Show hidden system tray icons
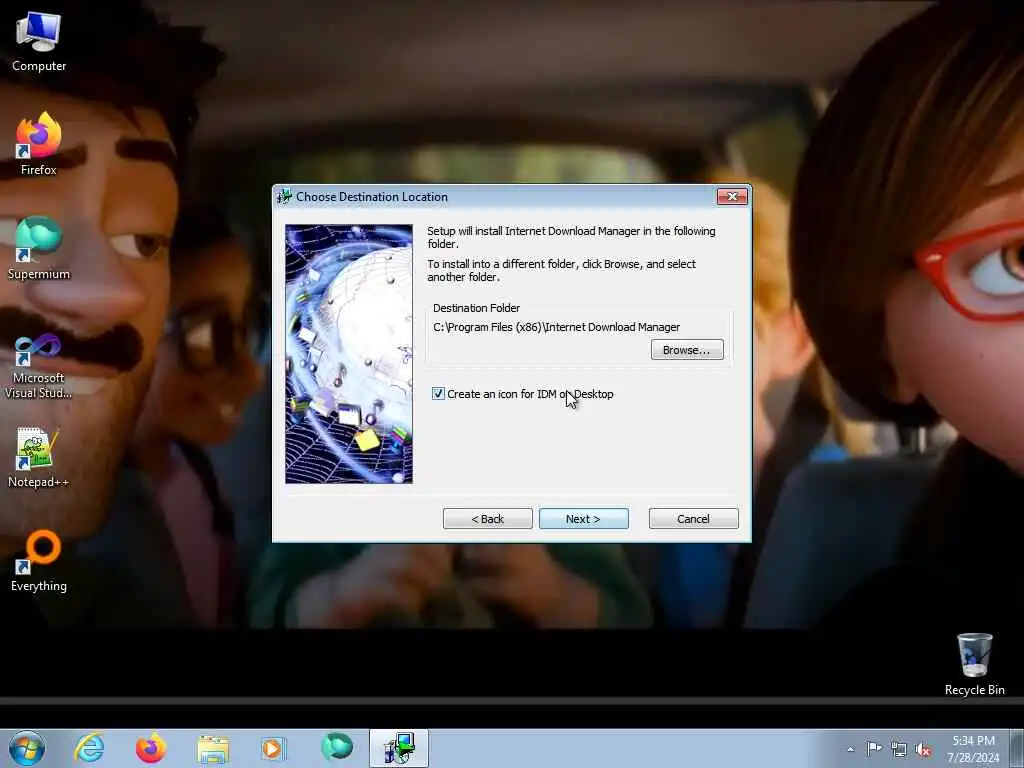This screenshot has width=1024, height=768. 850,749
